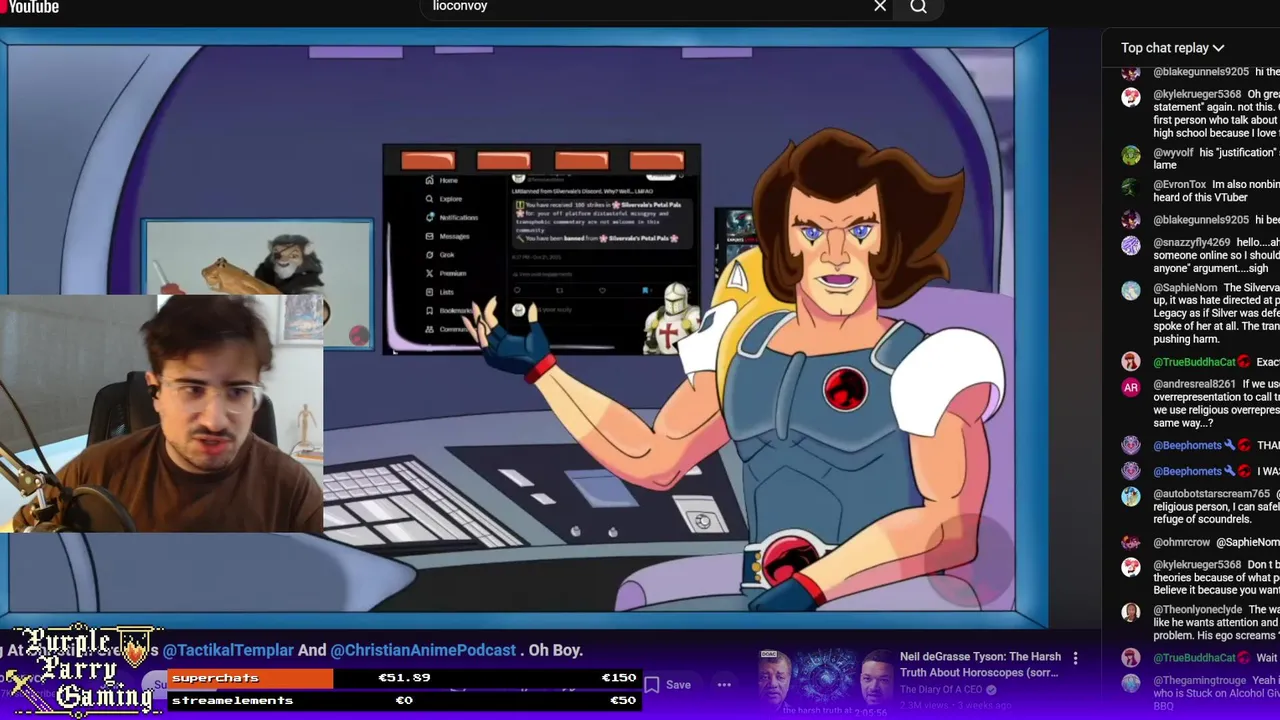The image size is (1280, 720).
Task: Click @TrueBuddhaCat beside the 'Exact' message
Action: 1194,362
